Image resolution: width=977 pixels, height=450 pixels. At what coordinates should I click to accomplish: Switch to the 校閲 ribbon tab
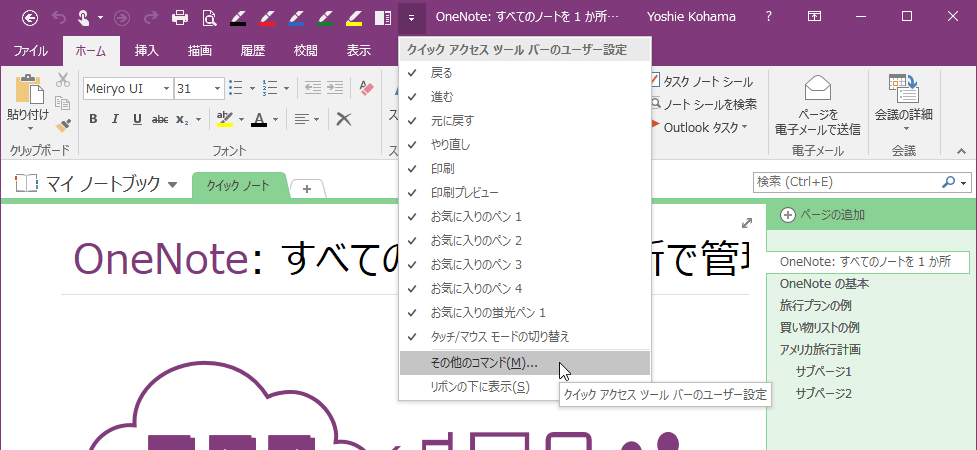coord(306,52)
